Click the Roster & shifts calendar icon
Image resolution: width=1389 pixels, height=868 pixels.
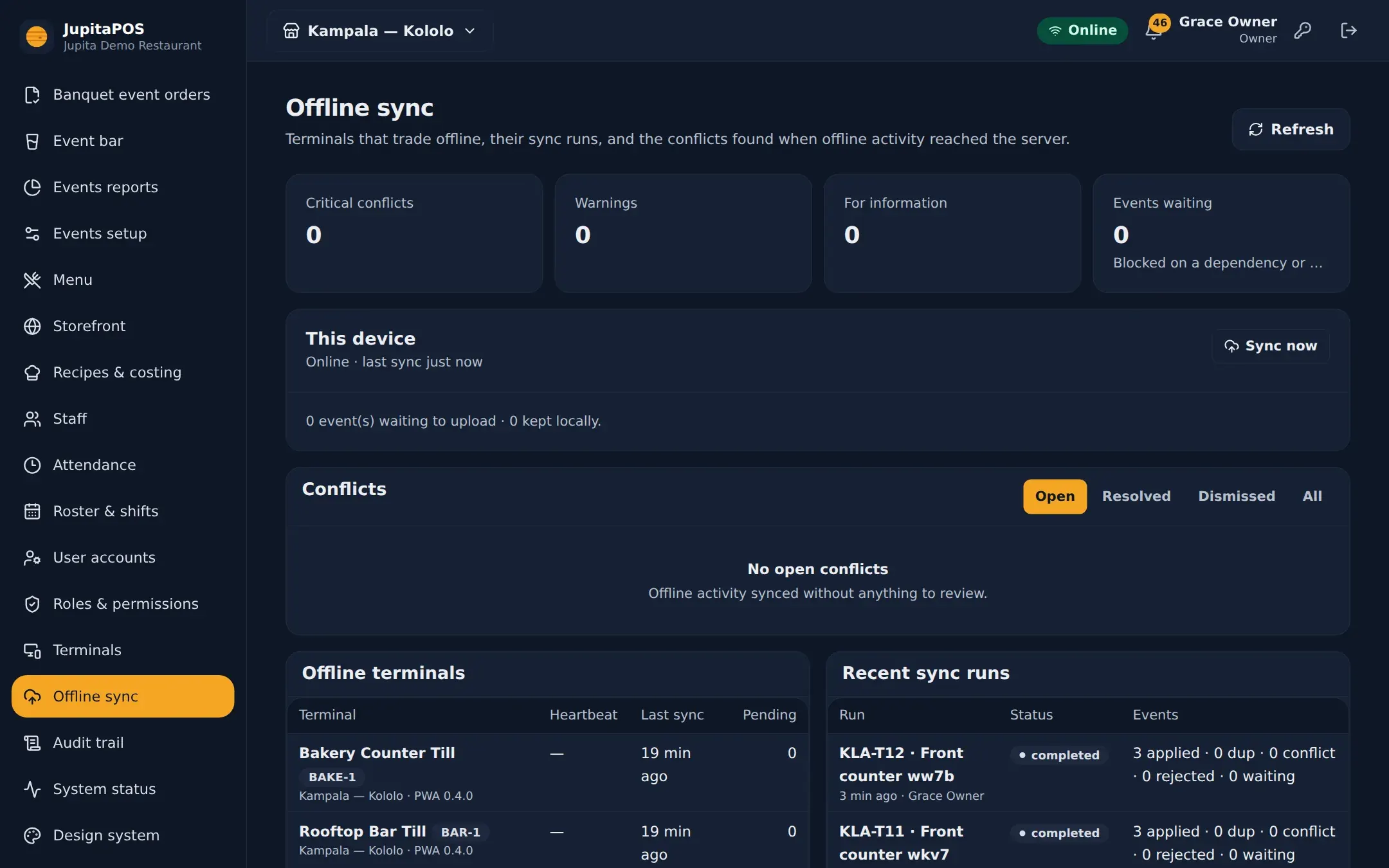(32, 511)
